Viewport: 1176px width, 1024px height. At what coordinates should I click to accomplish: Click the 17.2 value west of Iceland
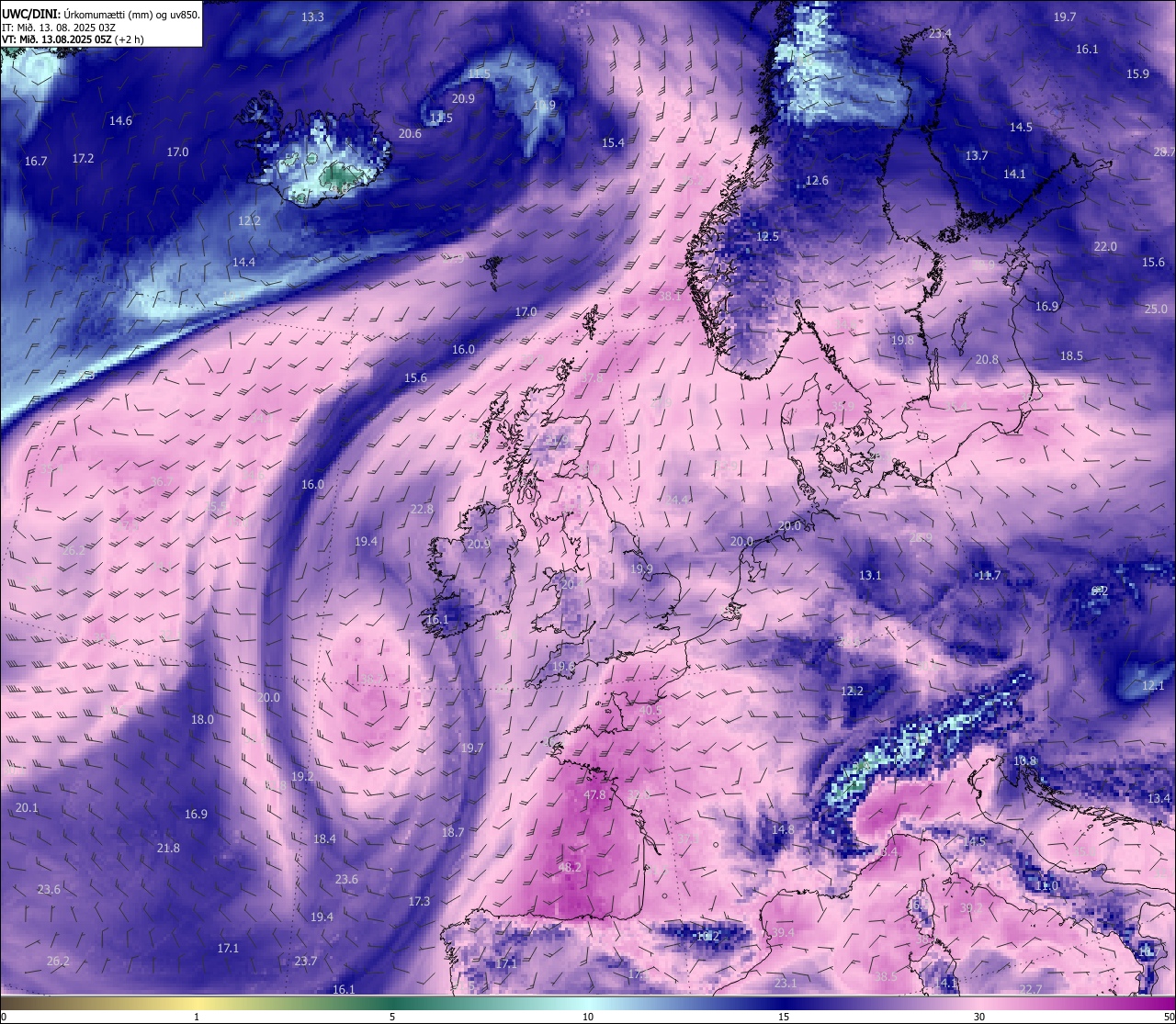tap(83, 159)
